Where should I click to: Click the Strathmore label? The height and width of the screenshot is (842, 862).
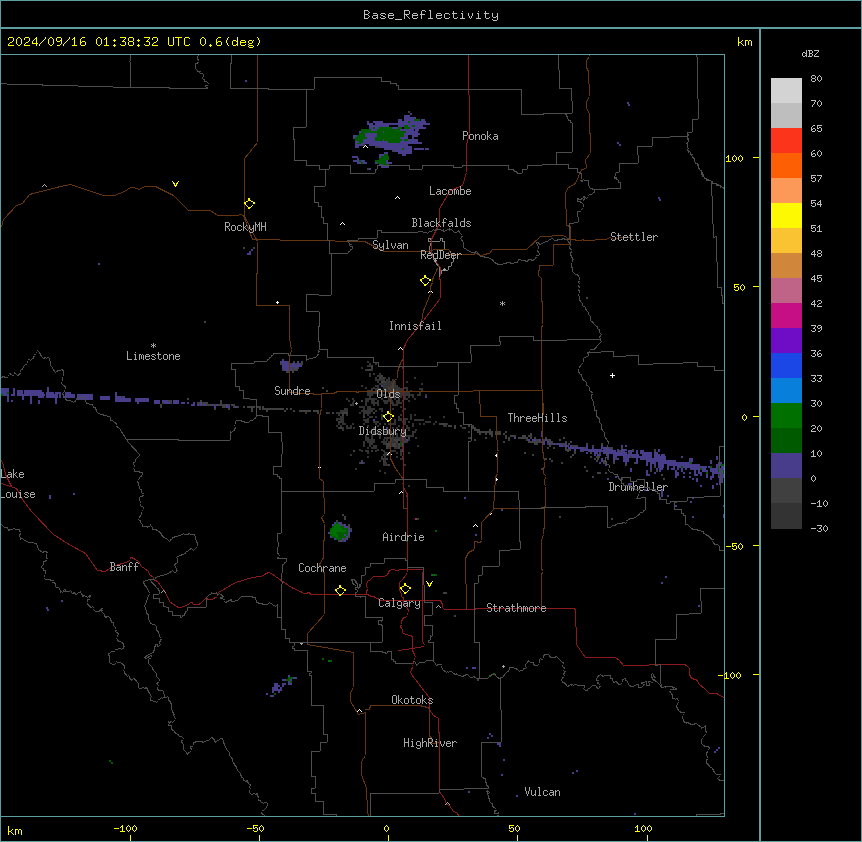[516, 608]
